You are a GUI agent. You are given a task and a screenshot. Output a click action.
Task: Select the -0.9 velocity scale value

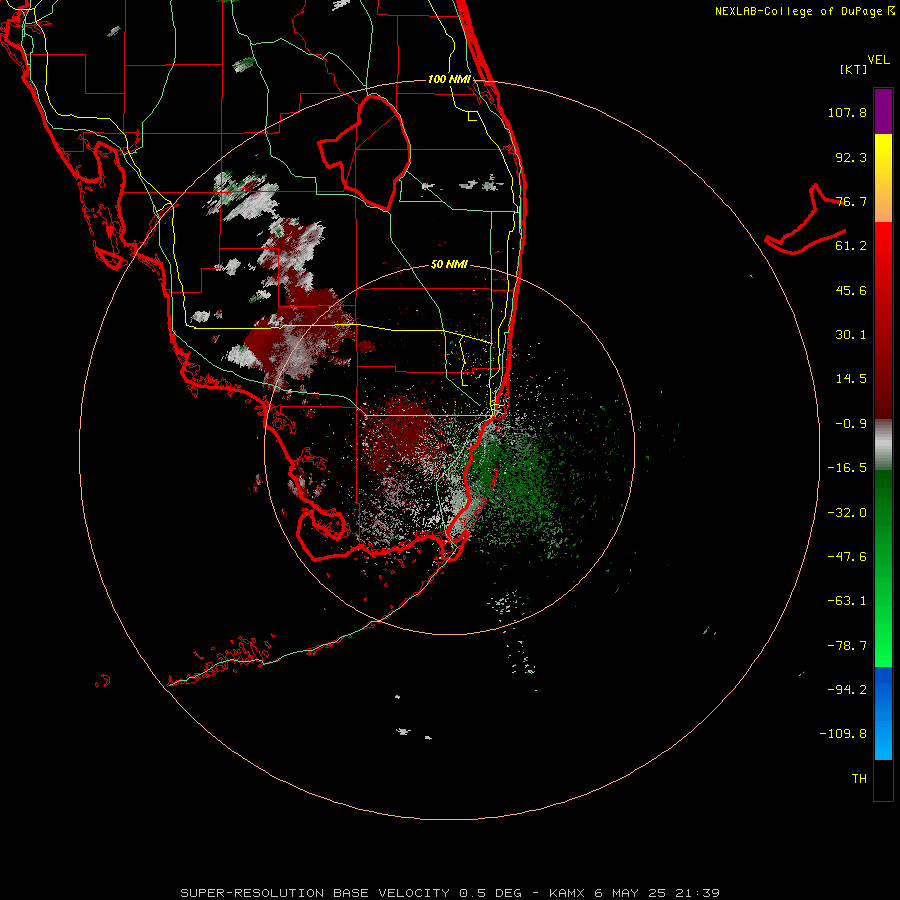tap(851, 424)
